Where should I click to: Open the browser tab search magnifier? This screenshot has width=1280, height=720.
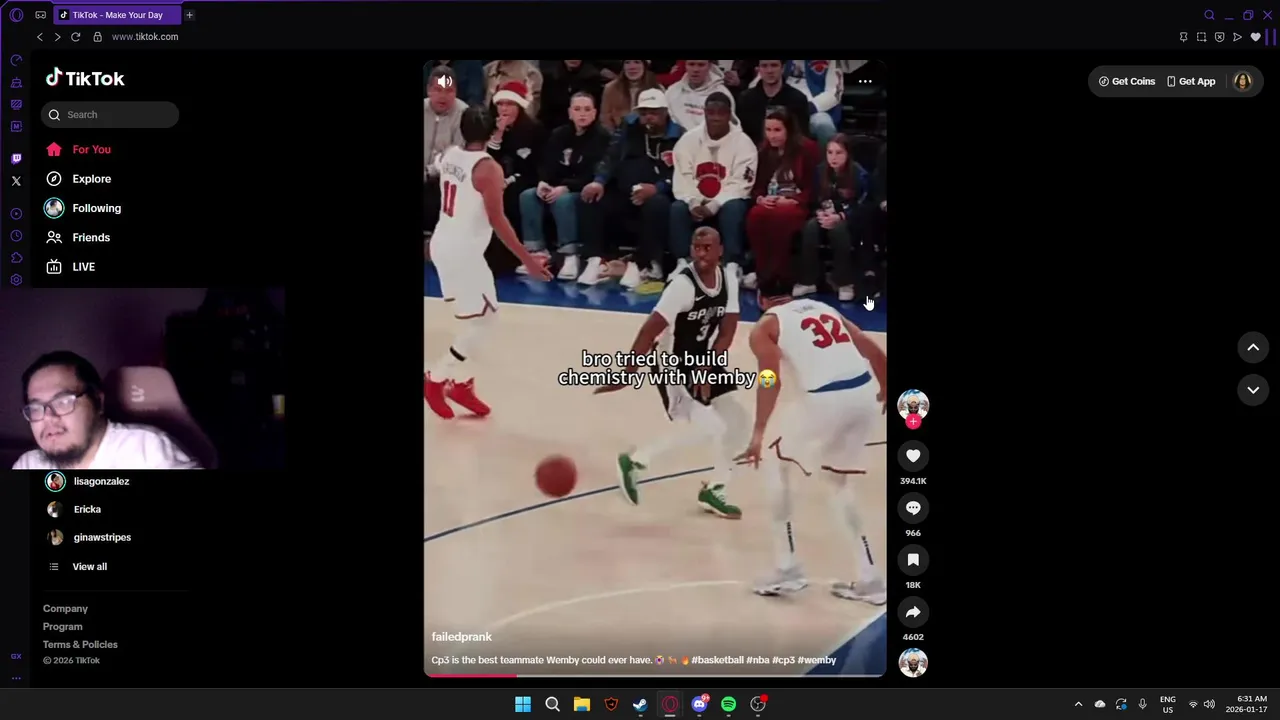click(x=1209, y=15)
